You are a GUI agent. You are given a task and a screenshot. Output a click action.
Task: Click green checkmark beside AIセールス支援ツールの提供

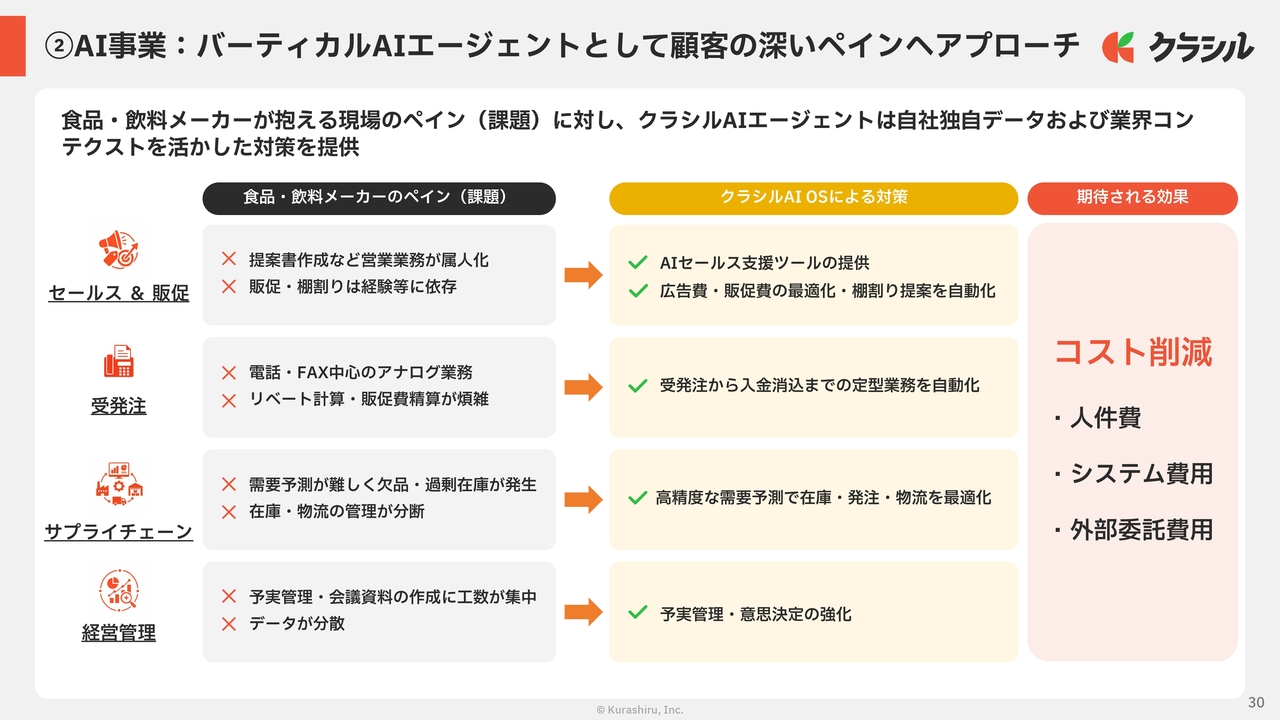pos(637,263)
